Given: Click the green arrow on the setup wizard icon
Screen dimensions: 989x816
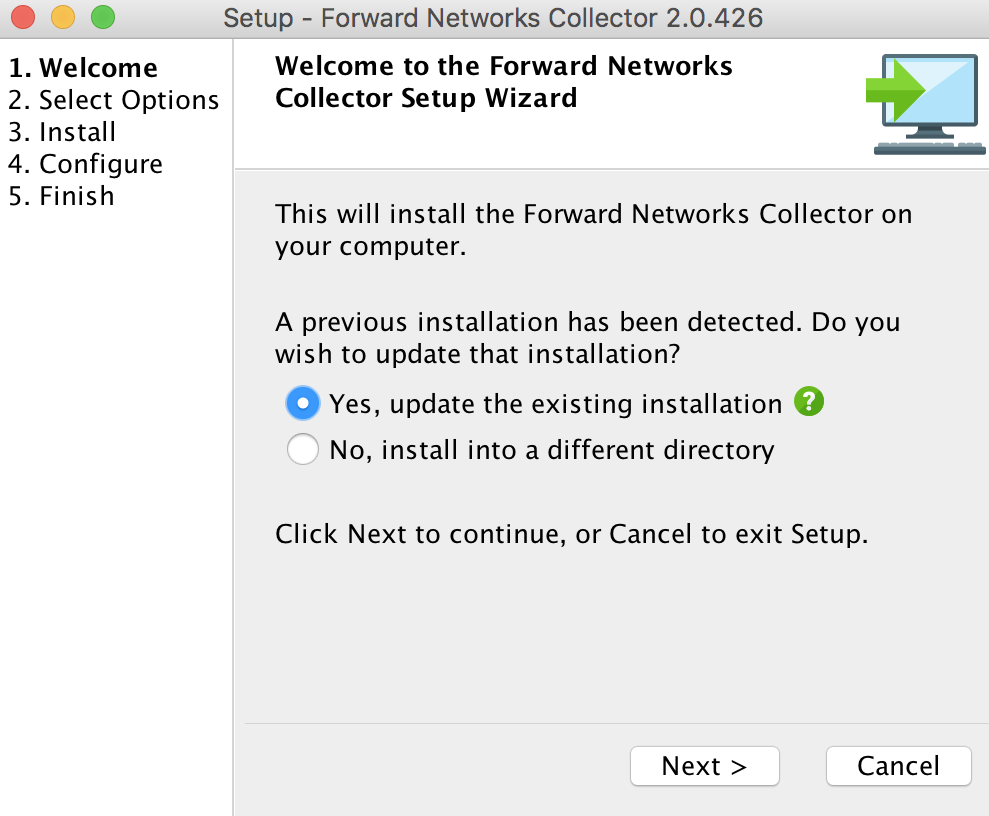Looking at the screenshot, I should [x=898, y=90].
